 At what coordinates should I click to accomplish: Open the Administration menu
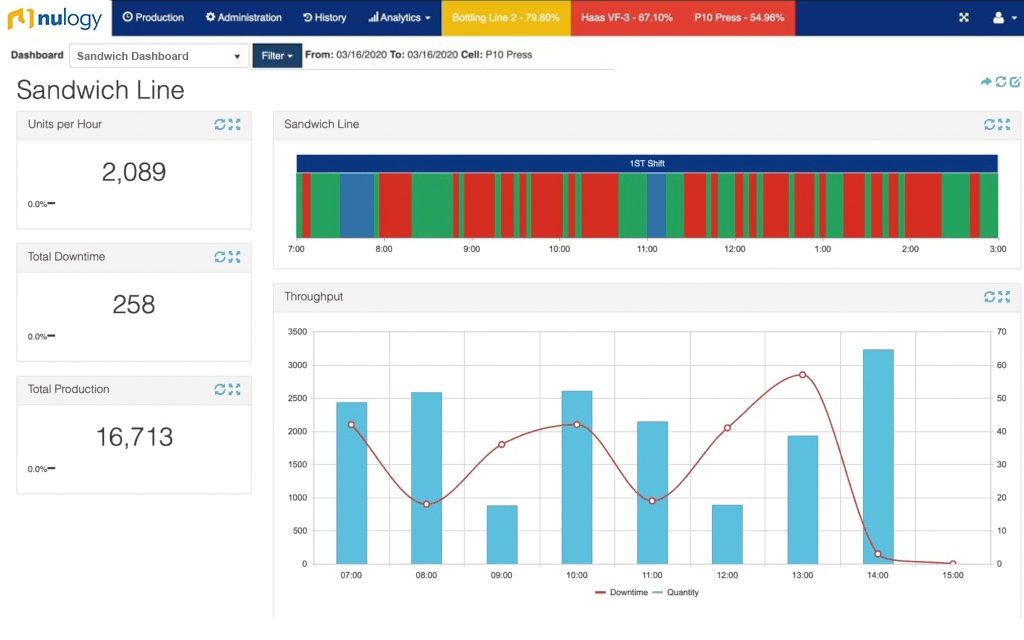point(244,18)
